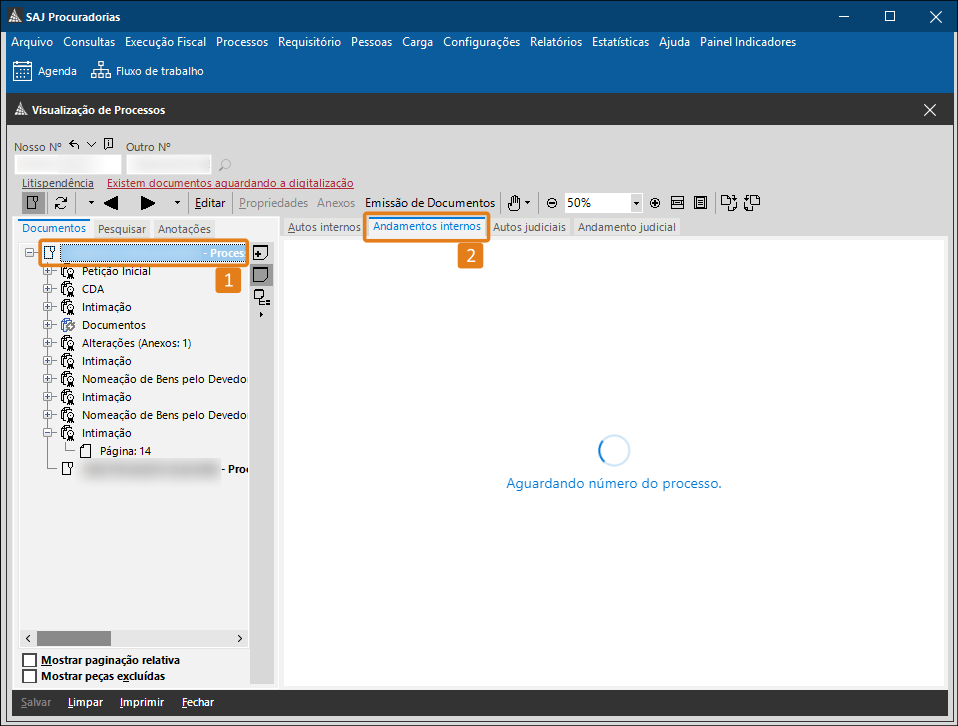Viewport: 958px width, 726px height.
Task: Switch to the Autos judiciais tab
Action: pos(529,227)
